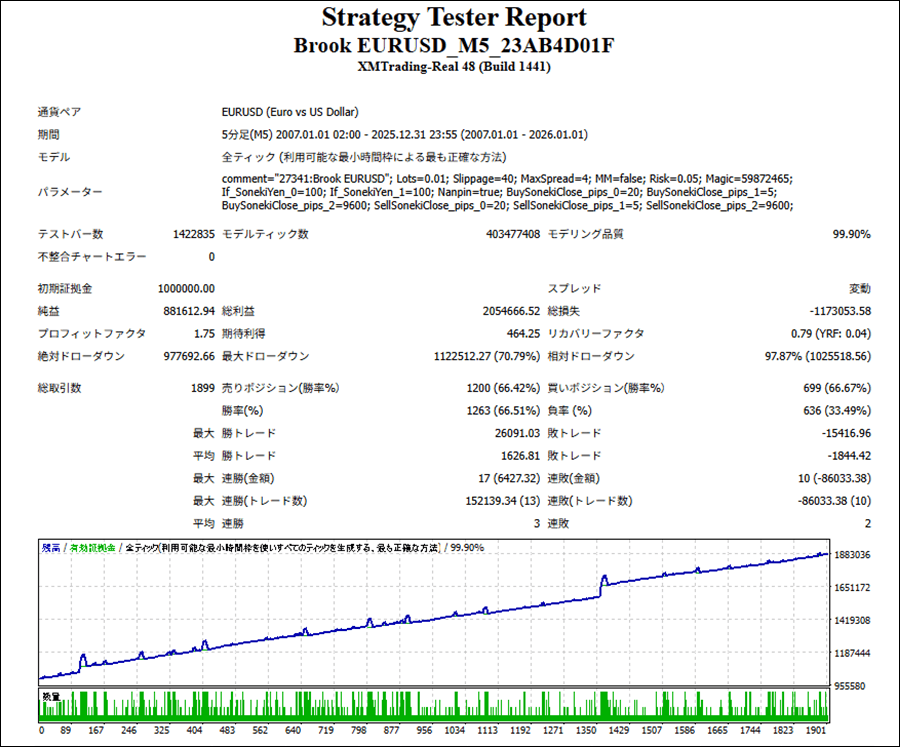Click the x-axis tick label 1034

coord(454,730)
